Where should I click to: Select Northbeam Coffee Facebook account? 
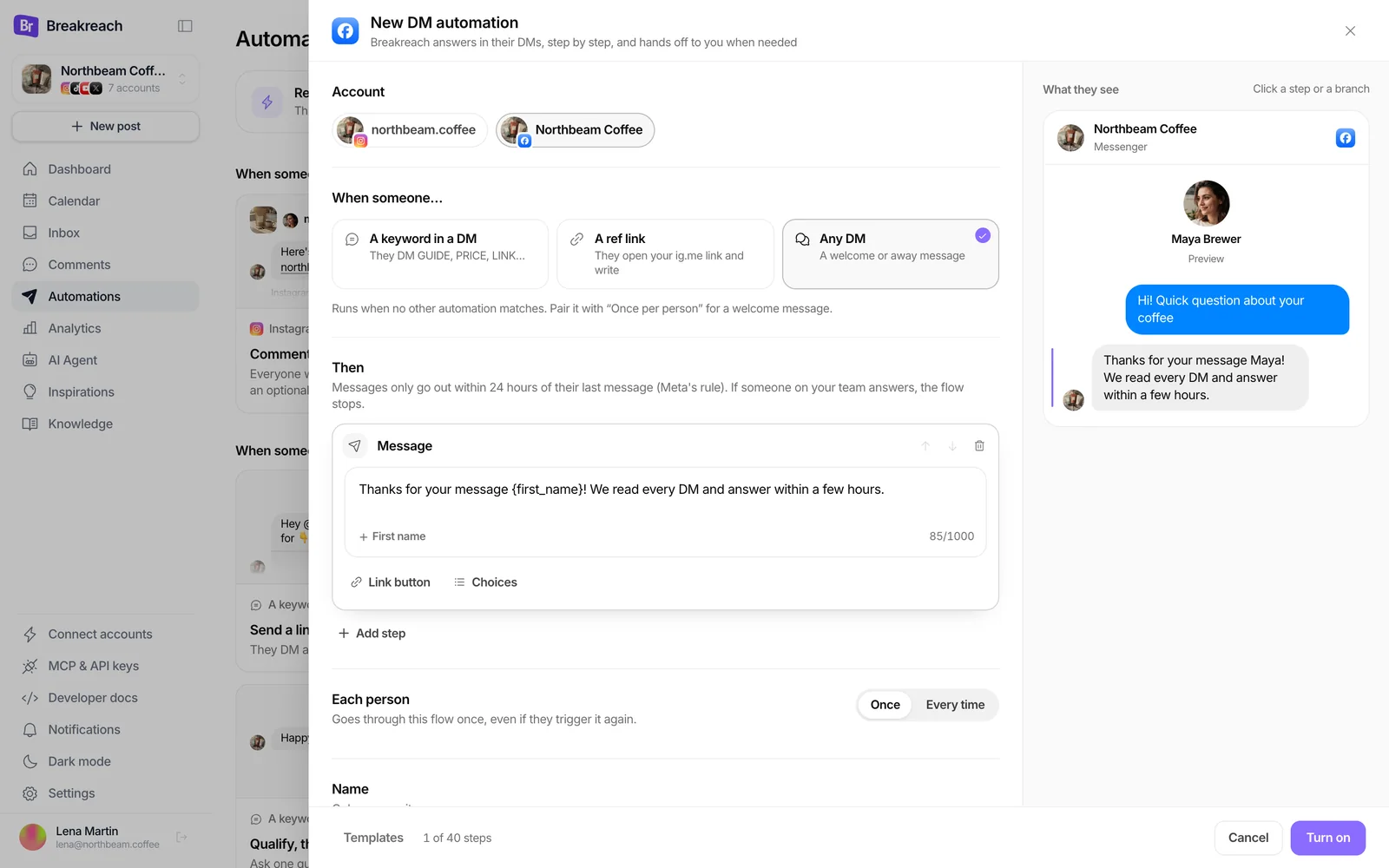point(575,130)
